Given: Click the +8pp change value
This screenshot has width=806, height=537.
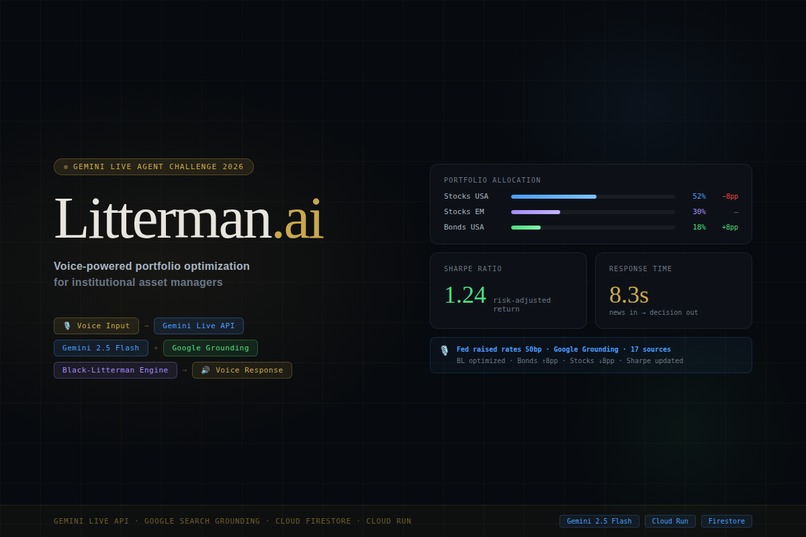Looking at the screenshot, I should click(730, 227).
